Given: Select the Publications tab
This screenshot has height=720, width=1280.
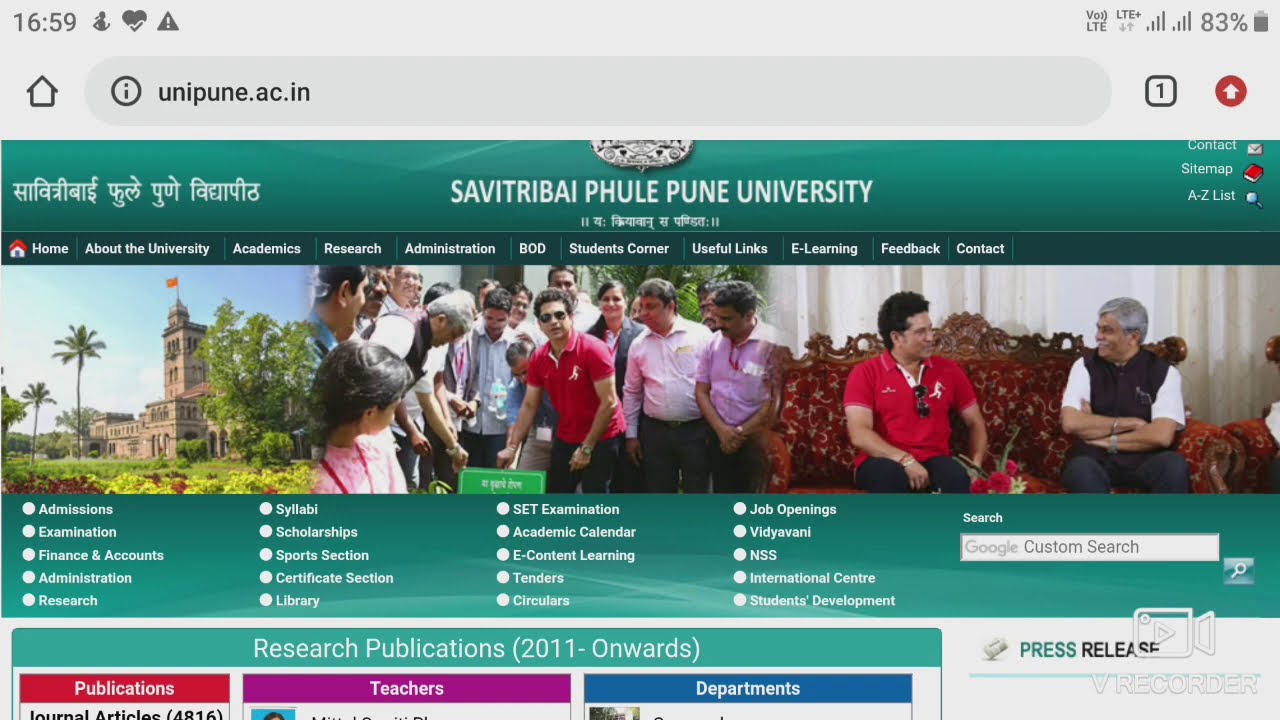Looking at the screenshot, I should pyautogui.click(x=124, y=688).
